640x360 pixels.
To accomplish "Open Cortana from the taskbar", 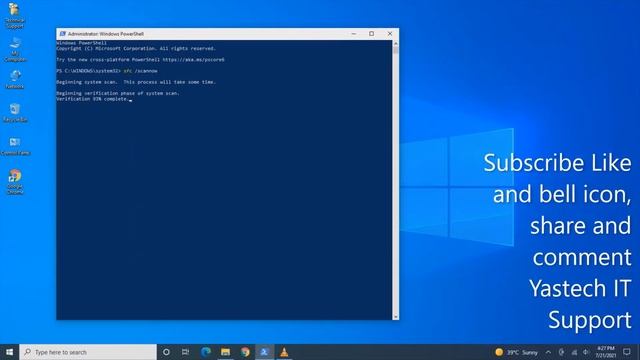I will point(166,352).
